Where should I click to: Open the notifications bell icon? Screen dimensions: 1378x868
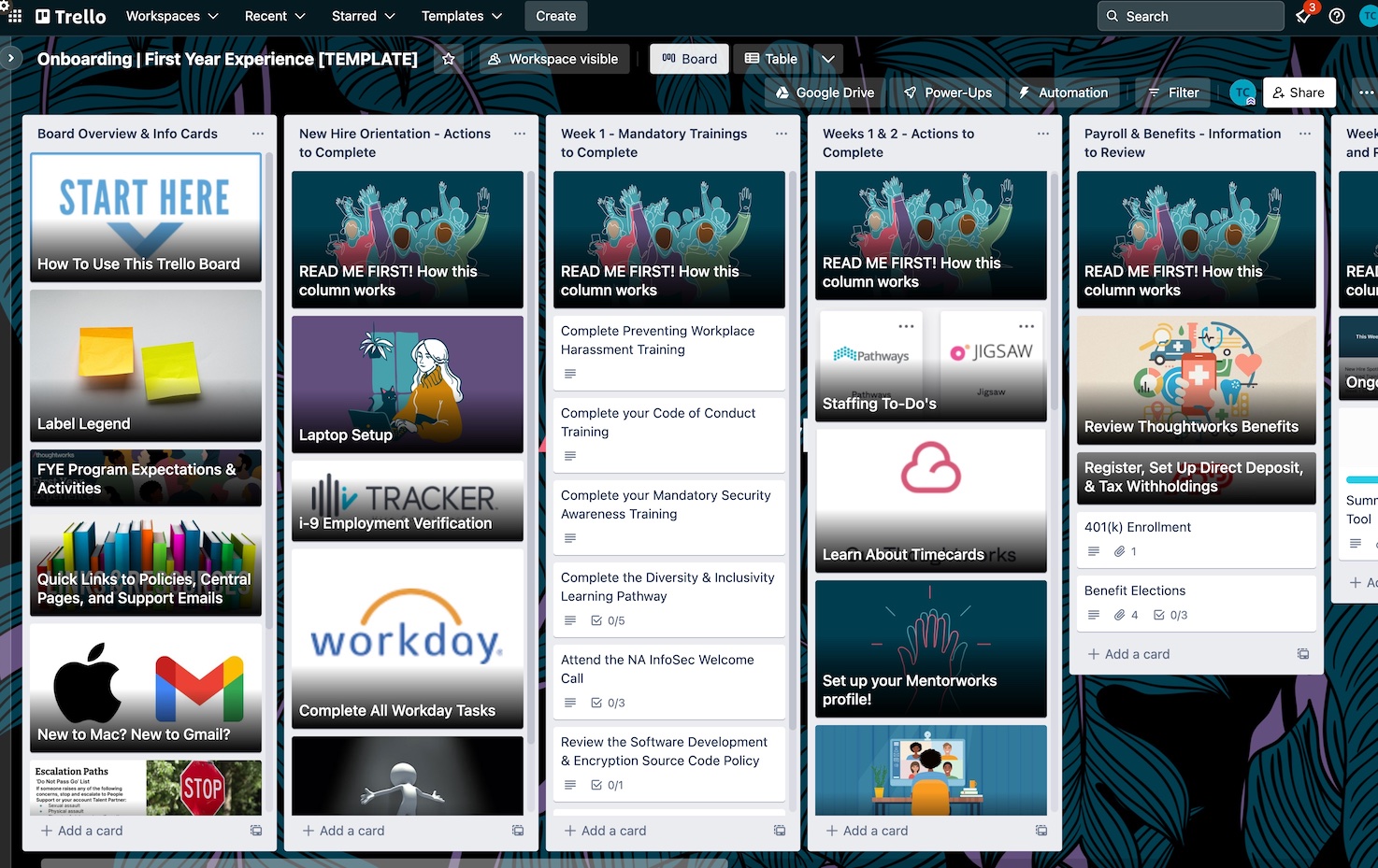pos(1303,16)
